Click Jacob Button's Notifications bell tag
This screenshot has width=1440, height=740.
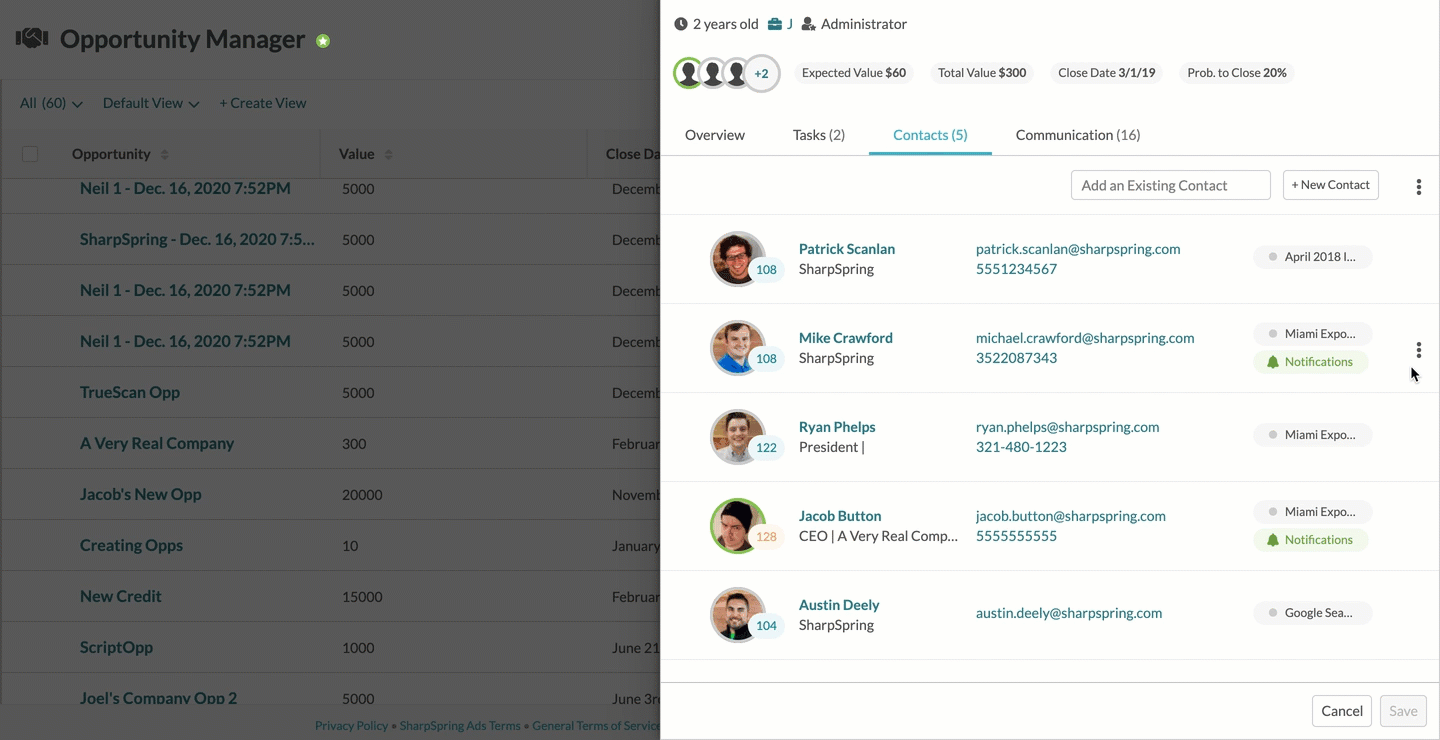click(1310, 540)
